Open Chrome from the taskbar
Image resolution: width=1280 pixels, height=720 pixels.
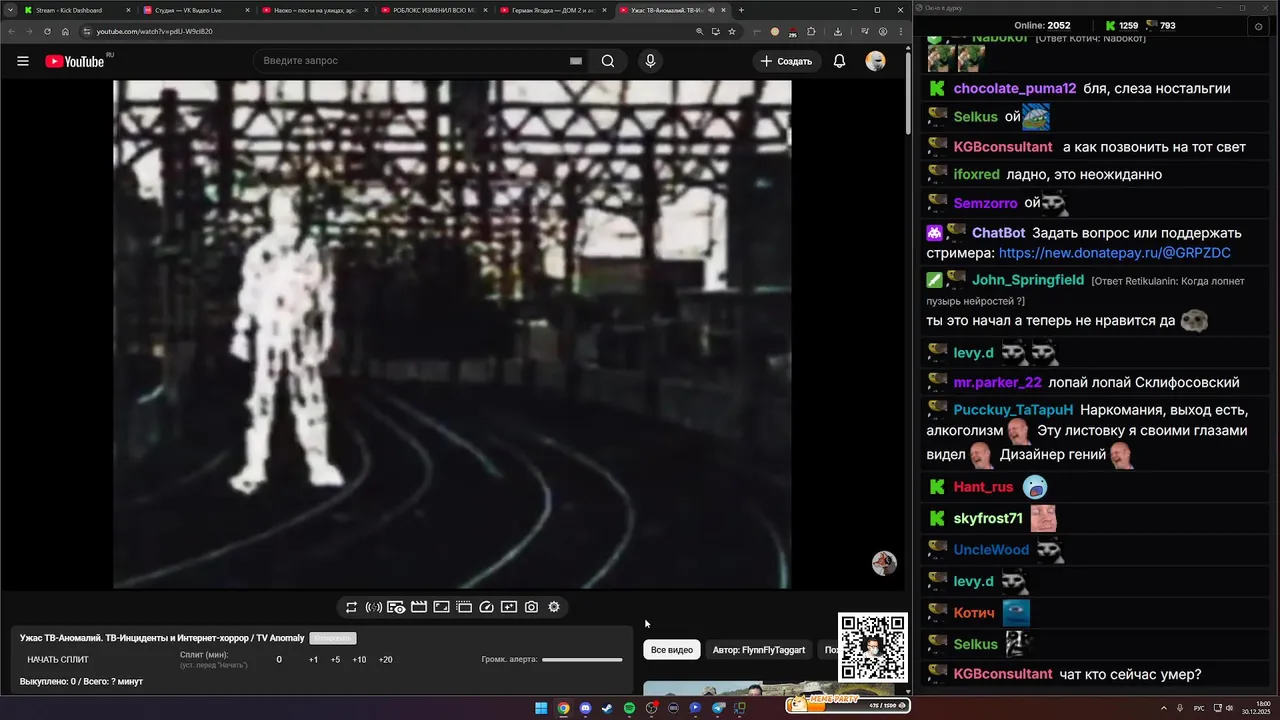(x=563, y=708)
